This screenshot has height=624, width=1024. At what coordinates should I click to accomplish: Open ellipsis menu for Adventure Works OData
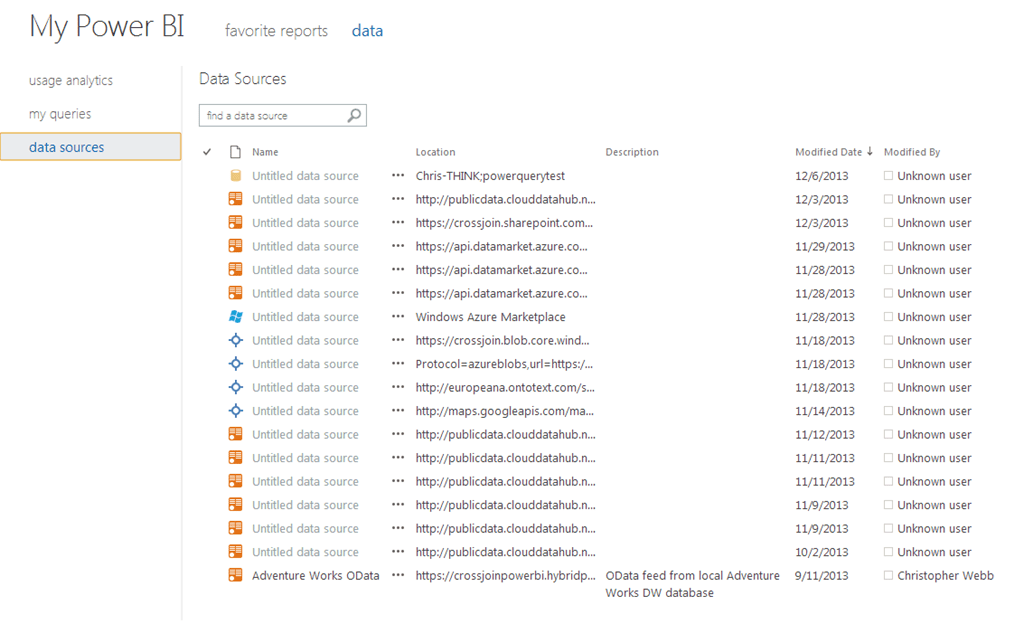(398, 575)
